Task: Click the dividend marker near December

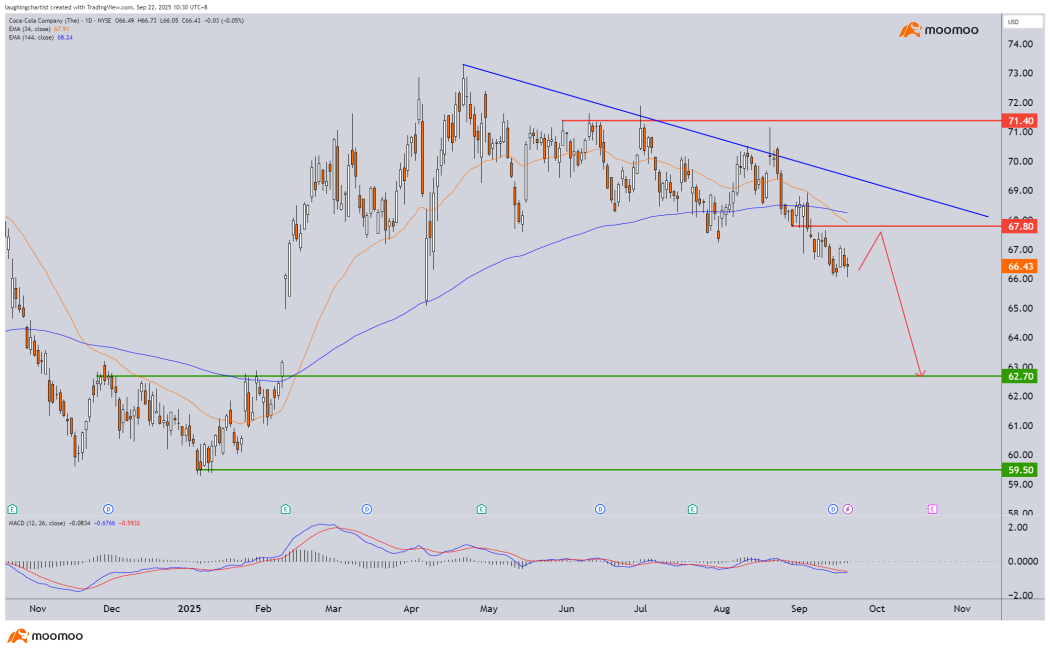Action: click(108, 509)
